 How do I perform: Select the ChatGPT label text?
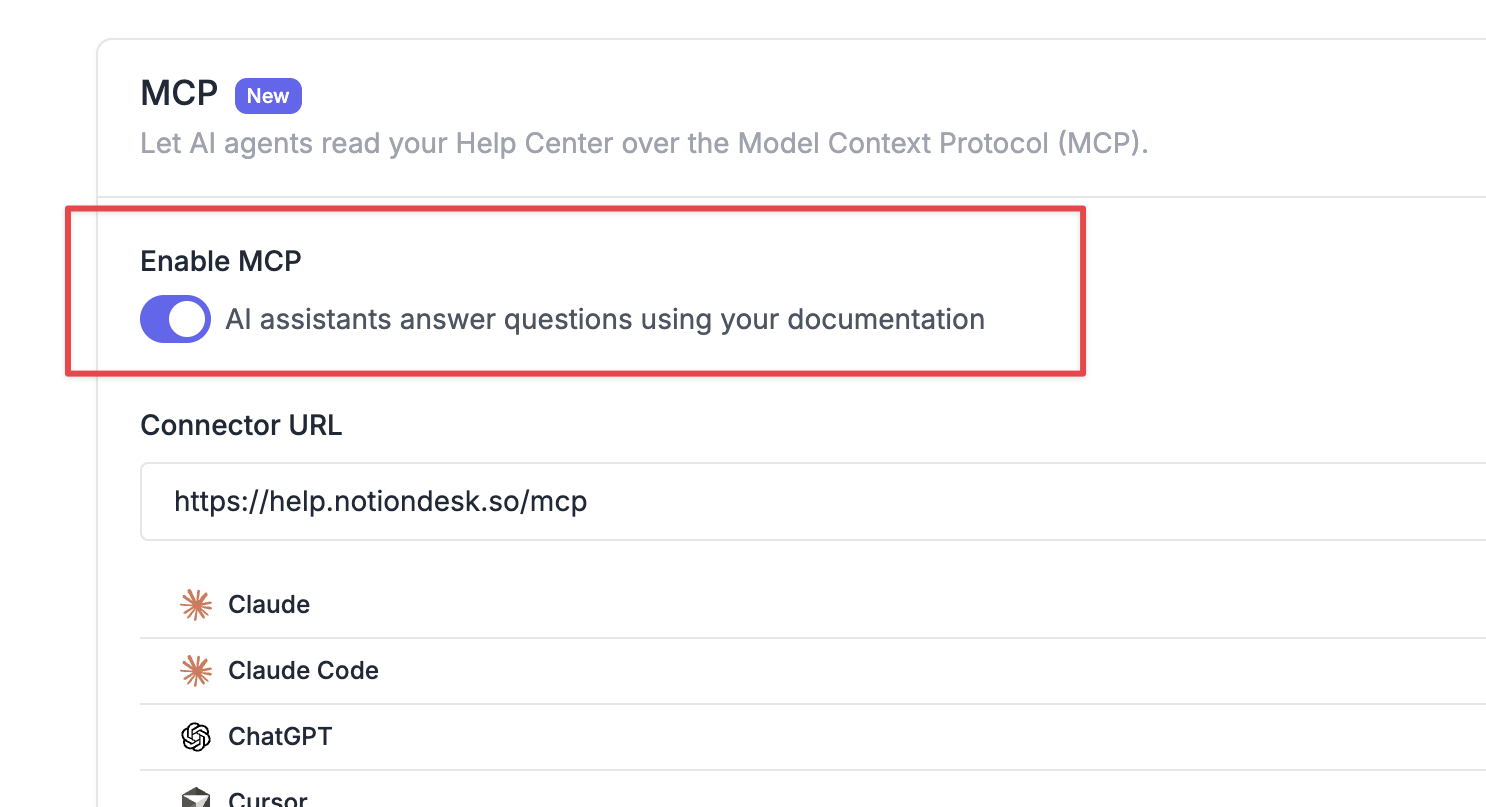click(x=280, y=737)
